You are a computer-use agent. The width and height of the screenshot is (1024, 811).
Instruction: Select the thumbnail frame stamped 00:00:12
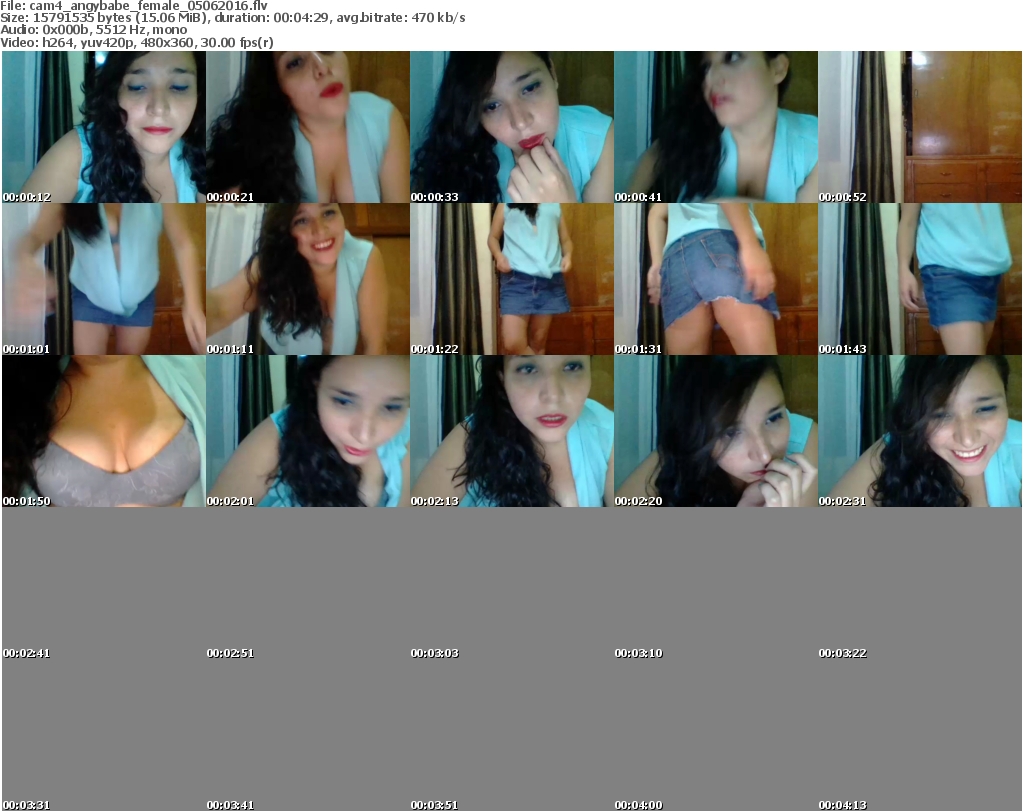(104, 127)
